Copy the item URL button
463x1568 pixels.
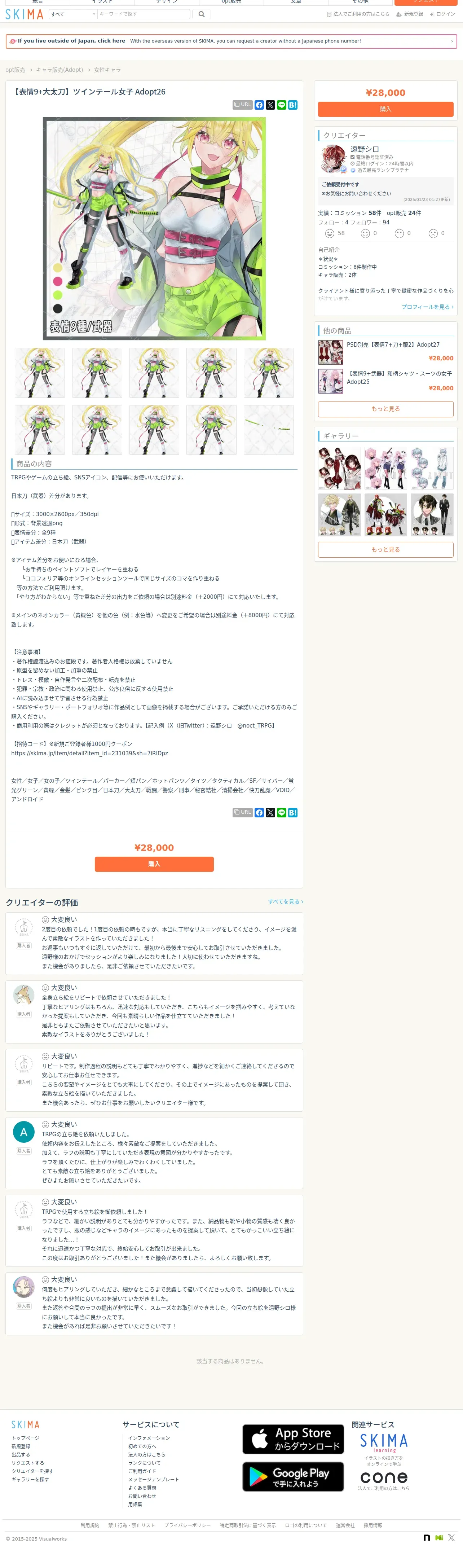[243, 105]
